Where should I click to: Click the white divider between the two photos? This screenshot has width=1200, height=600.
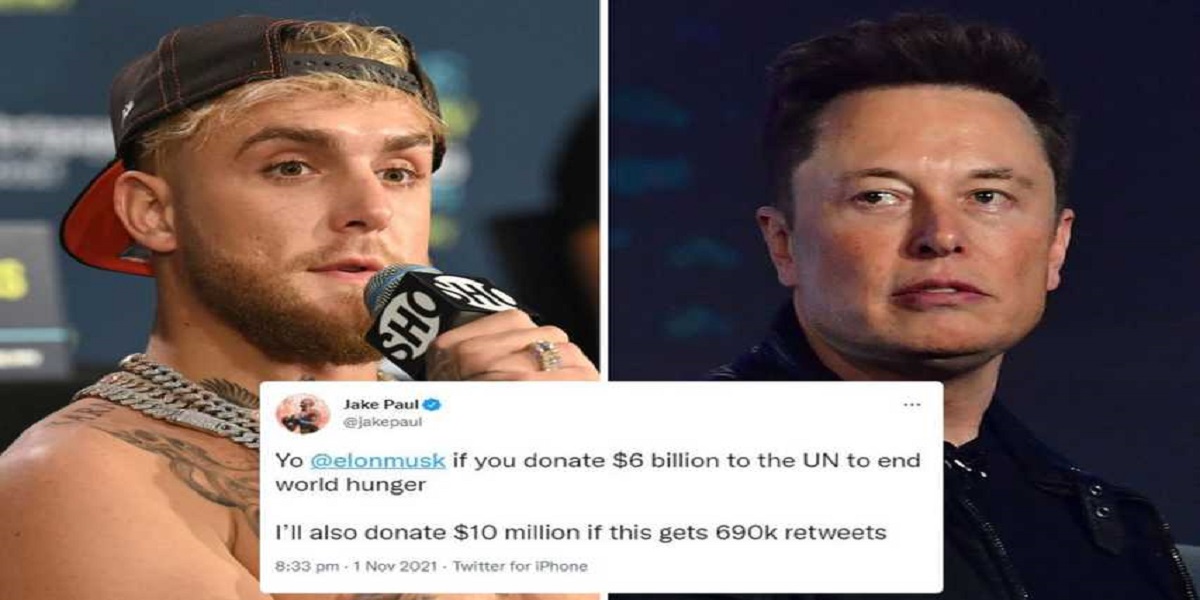603,190
